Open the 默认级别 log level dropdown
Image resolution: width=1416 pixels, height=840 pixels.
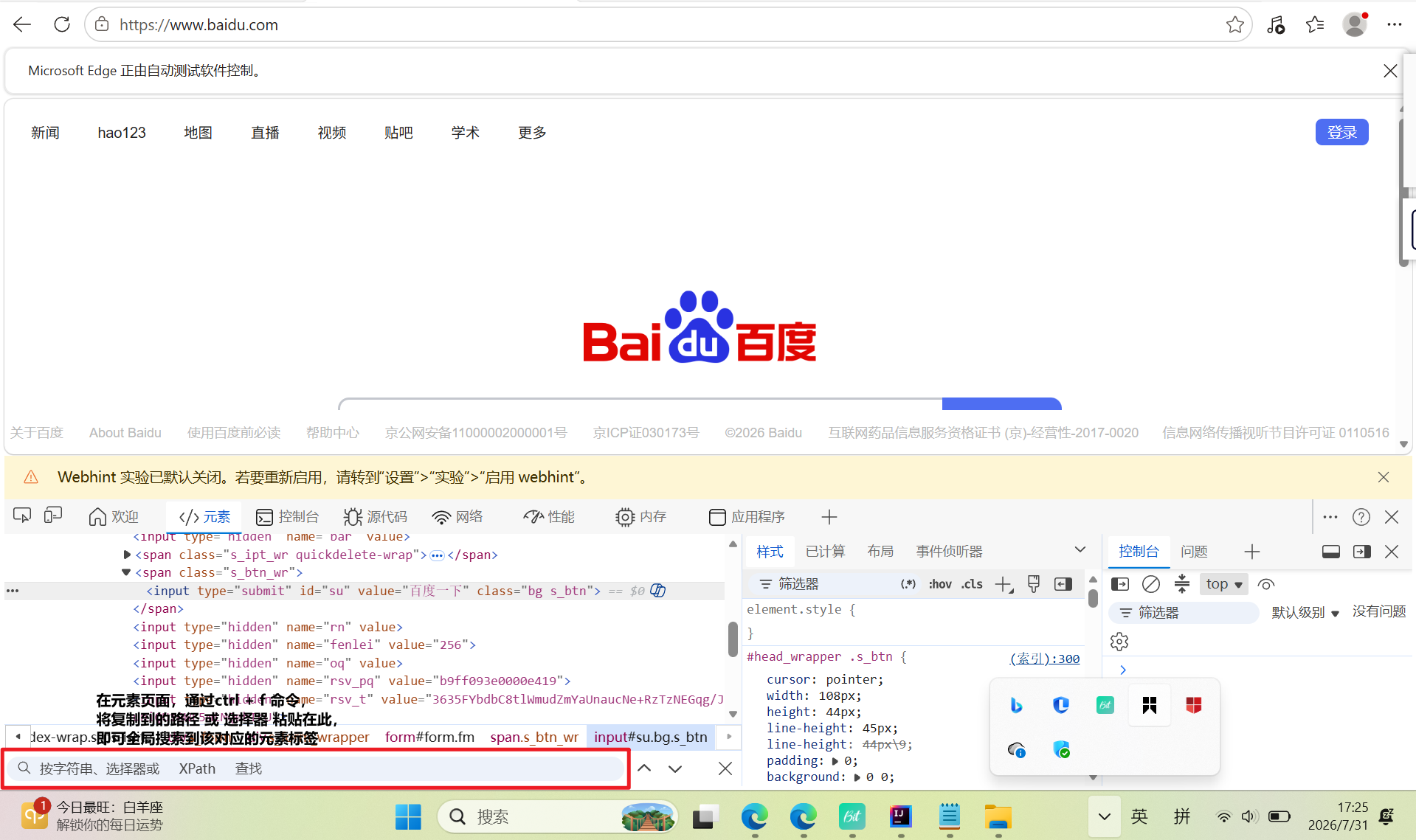click(x=1305, y=613)
